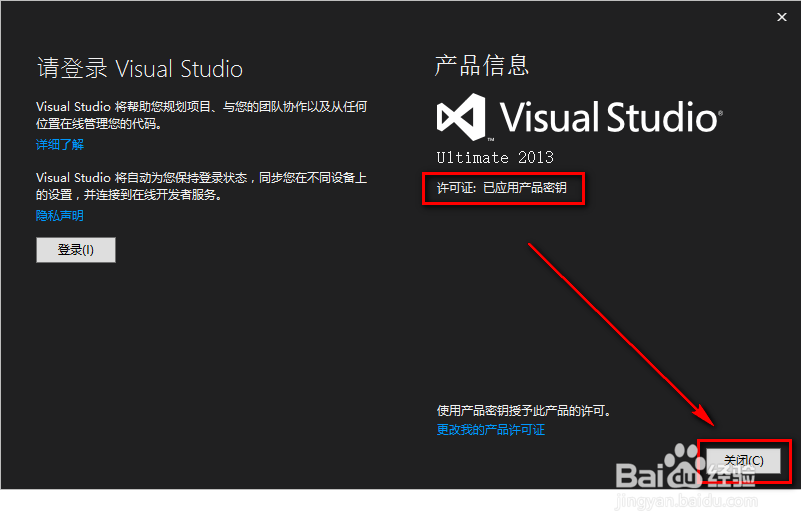Click the 请登录 Visual Studio heading

(139, 68)
